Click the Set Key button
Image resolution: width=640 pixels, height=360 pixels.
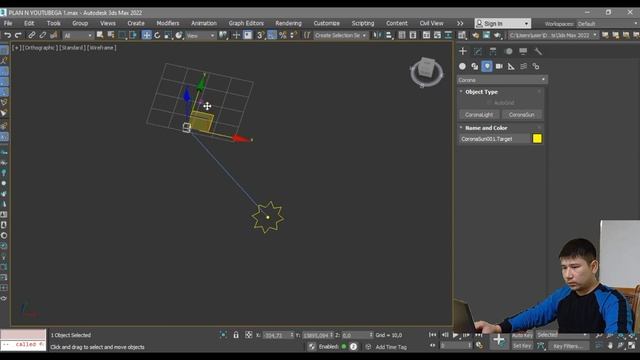[522, 346]
